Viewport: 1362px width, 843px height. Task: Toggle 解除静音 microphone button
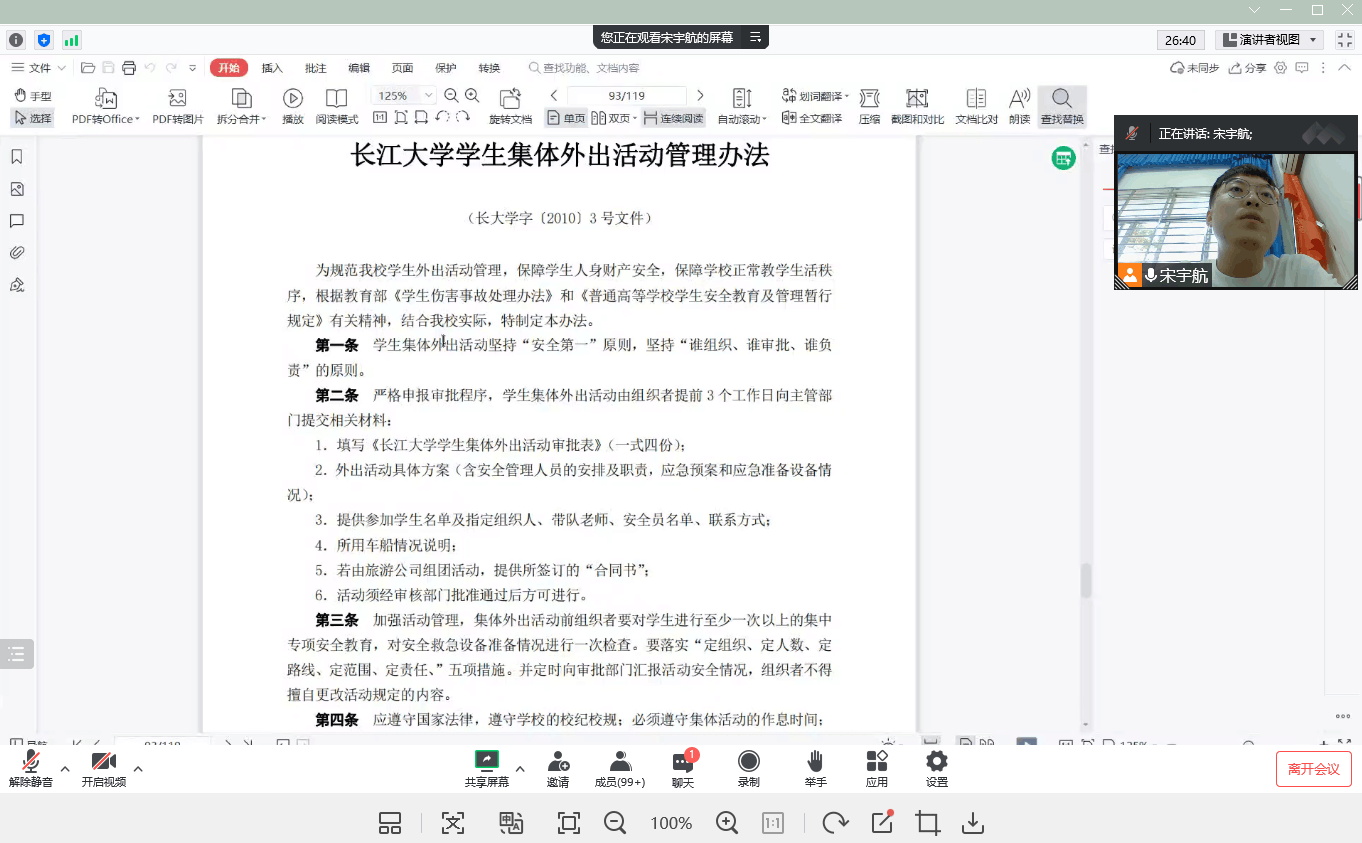point(31,762)
